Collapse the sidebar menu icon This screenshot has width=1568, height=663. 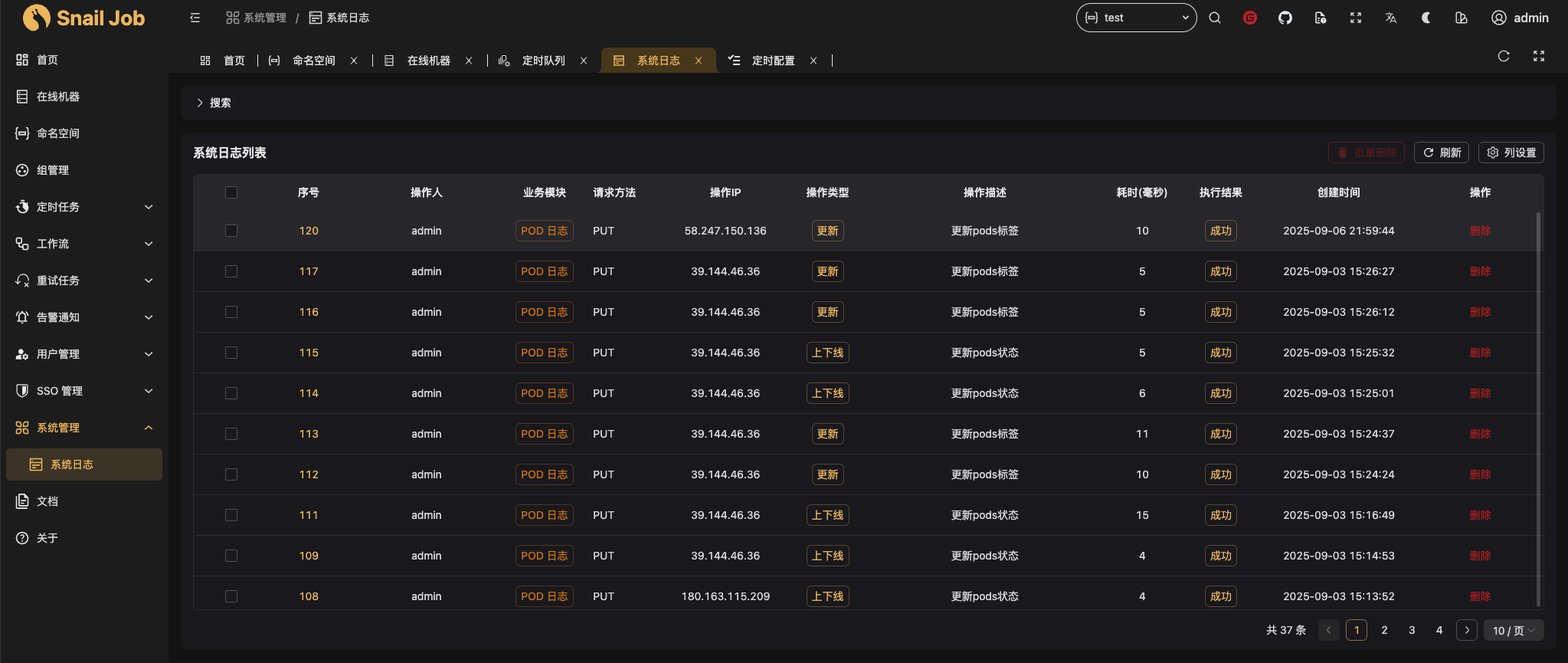click(x=195, y=18)
